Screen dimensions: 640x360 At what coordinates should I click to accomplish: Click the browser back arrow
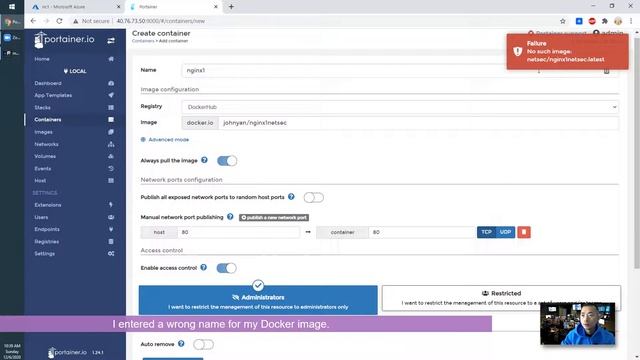pyautogui.click(x=33, y=21)
